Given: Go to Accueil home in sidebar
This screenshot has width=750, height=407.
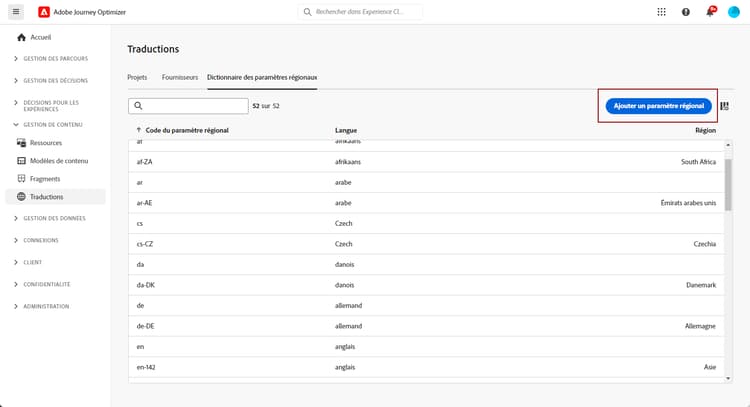Looking at the screenshot, I should click(x=40, y=37).
